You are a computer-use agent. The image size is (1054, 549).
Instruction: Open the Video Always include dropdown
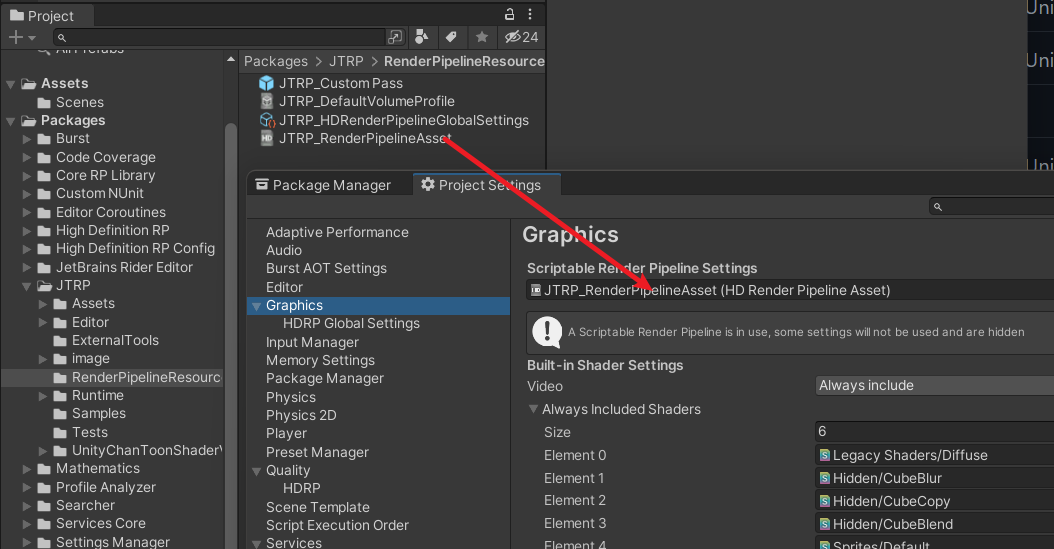click(934, 386)
